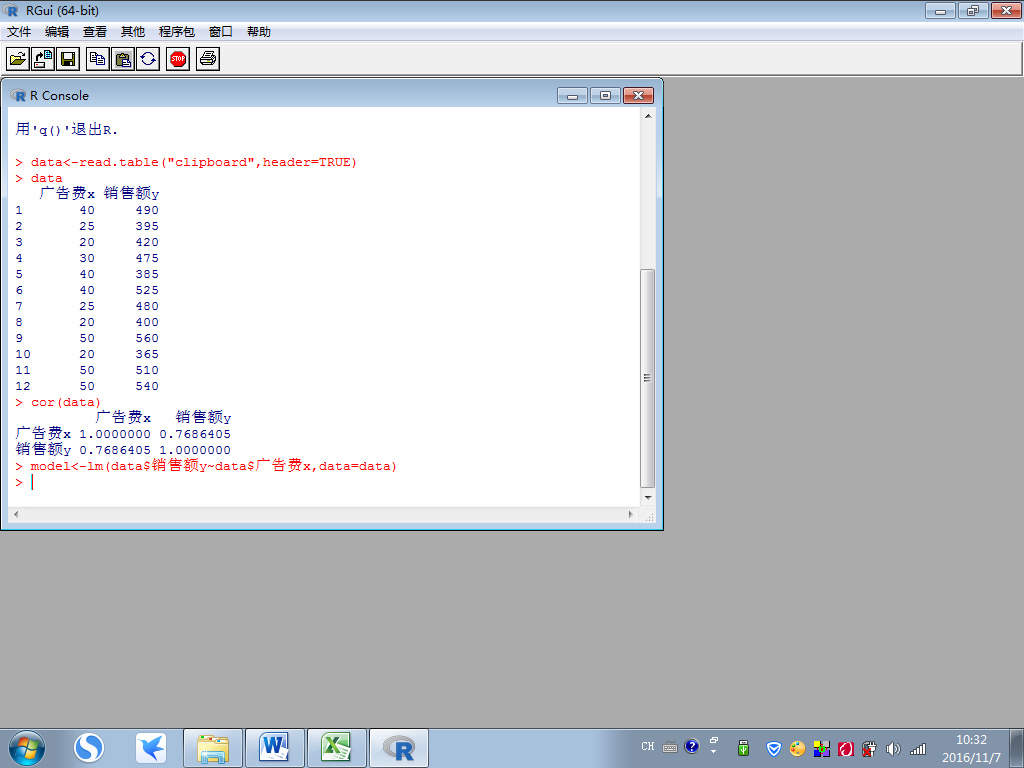Click the Paste toolbar icon
The height and width of the screenshot is (768, 1024).
click(x=123, y=59)
